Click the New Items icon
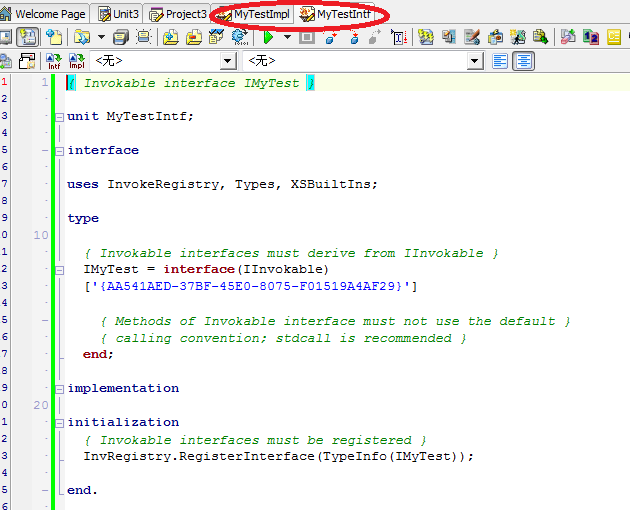 tap(54, 37)
